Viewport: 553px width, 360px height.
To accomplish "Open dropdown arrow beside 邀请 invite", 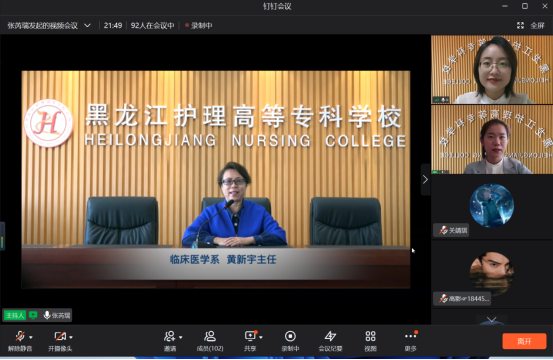I will click(181, 337).
